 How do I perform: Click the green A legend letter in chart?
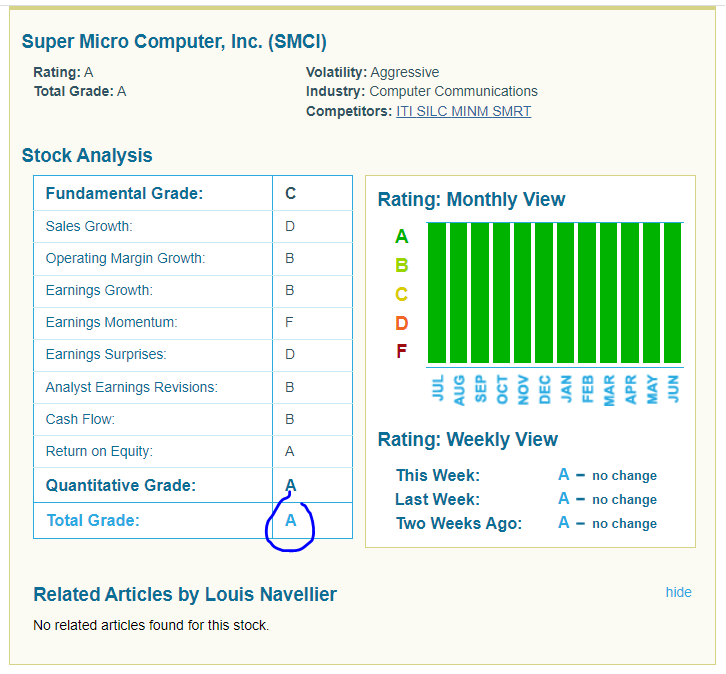[x=401, y=237]
